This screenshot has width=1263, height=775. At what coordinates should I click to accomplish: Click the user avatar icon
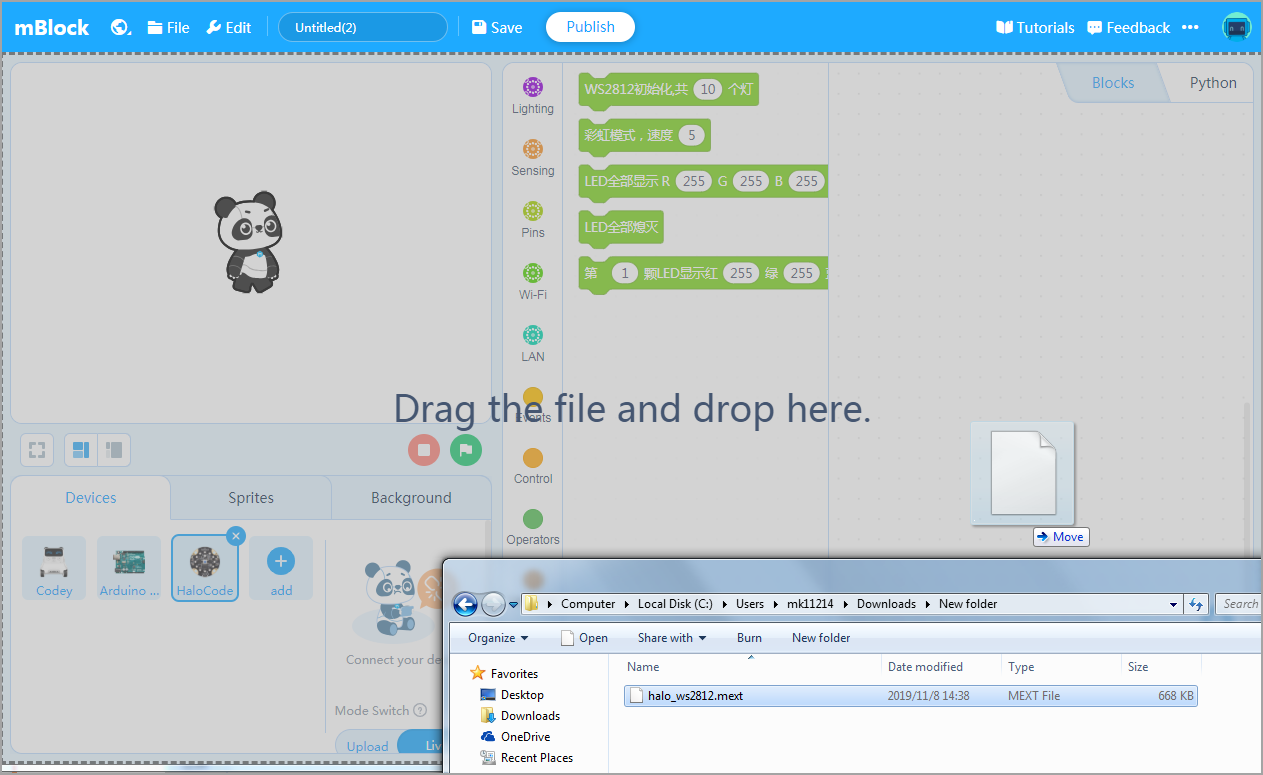coord(1237,27)
